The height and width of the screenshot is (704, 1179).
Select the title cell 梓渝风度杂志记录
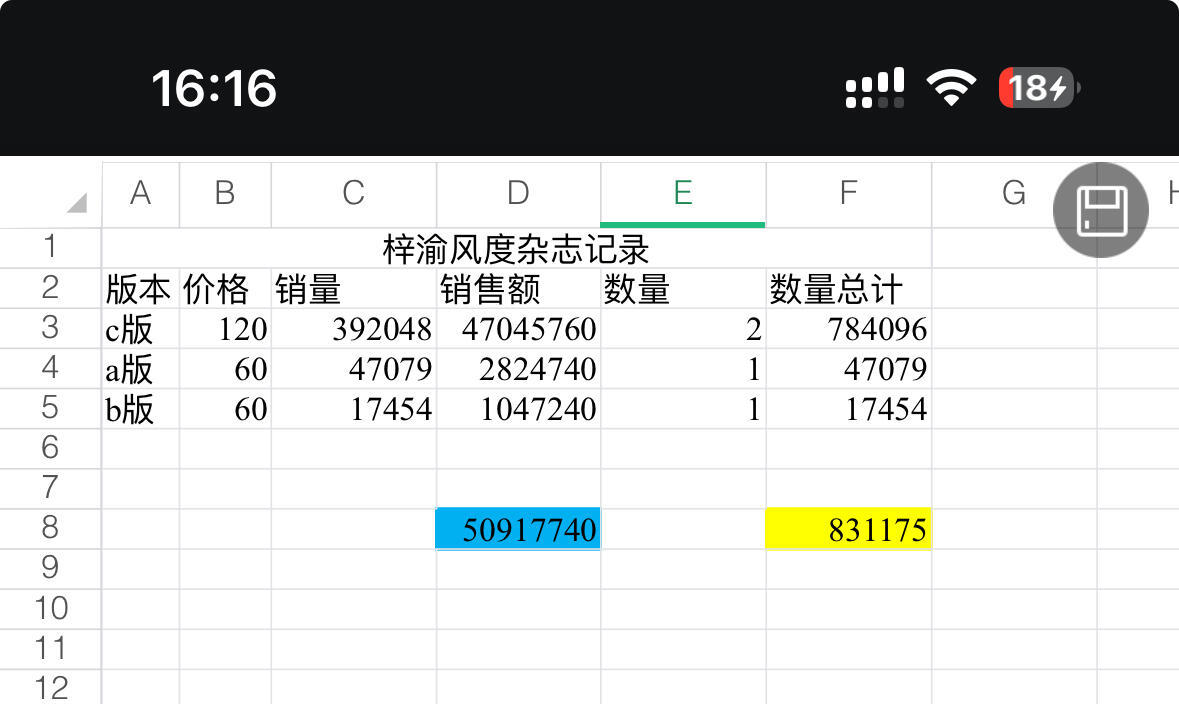517,248
